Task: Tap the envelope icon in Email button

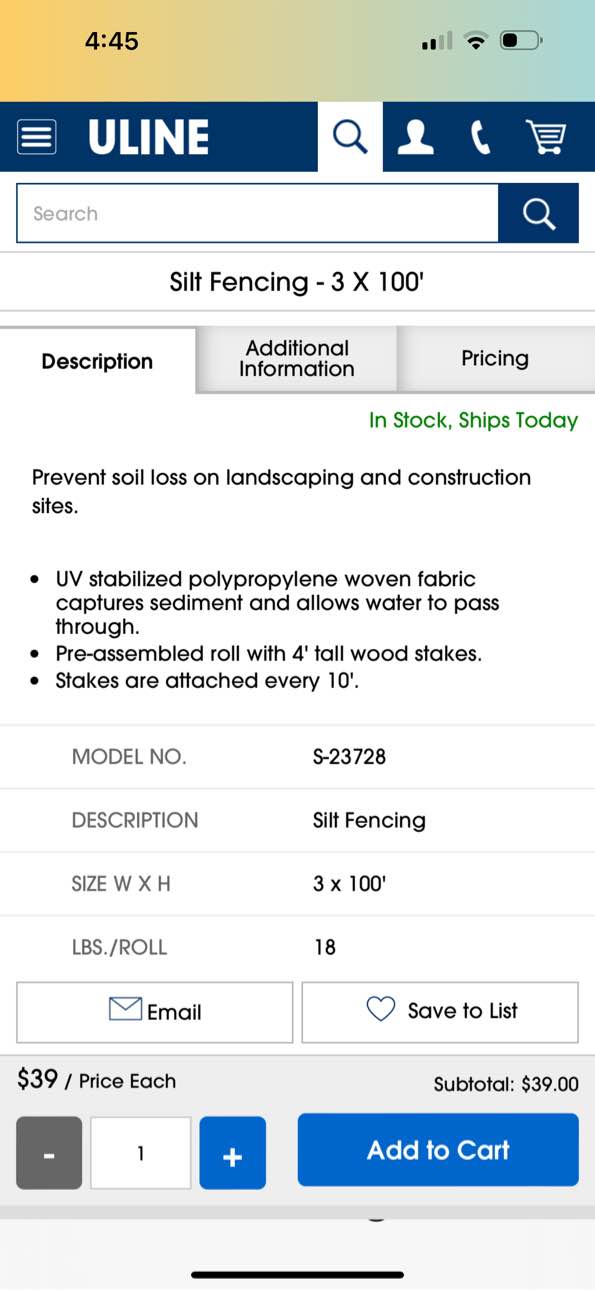Action: (125, 1010)
